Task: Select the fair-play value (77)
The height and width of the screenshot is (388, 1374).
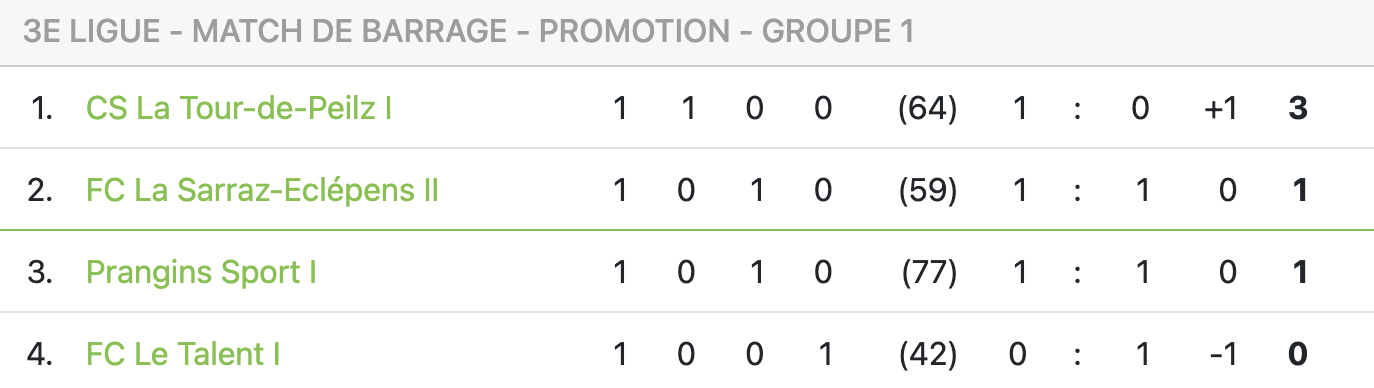Action: click(x=928, y=272)
